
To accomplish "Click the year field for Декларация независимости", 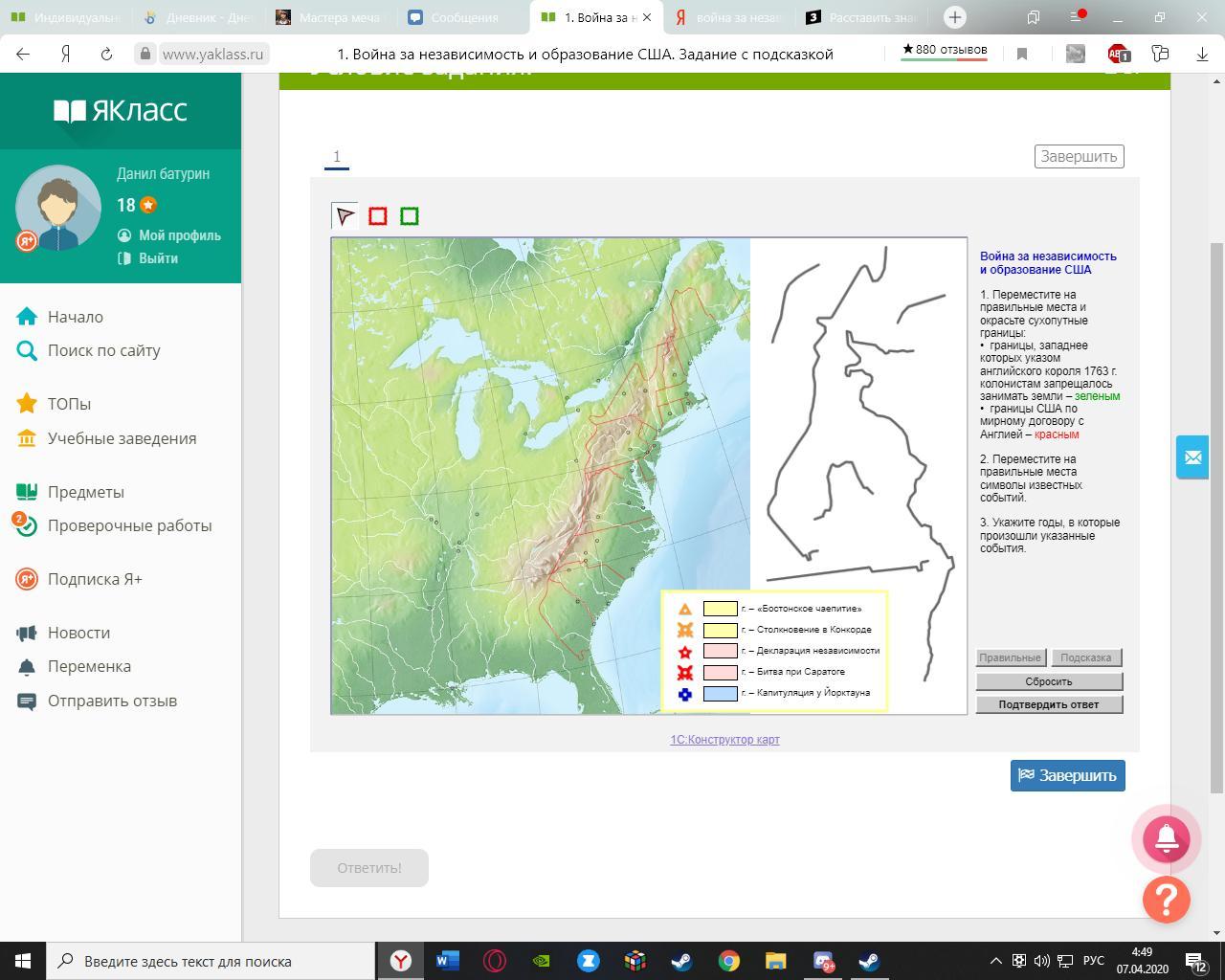I will coord(721,651).
